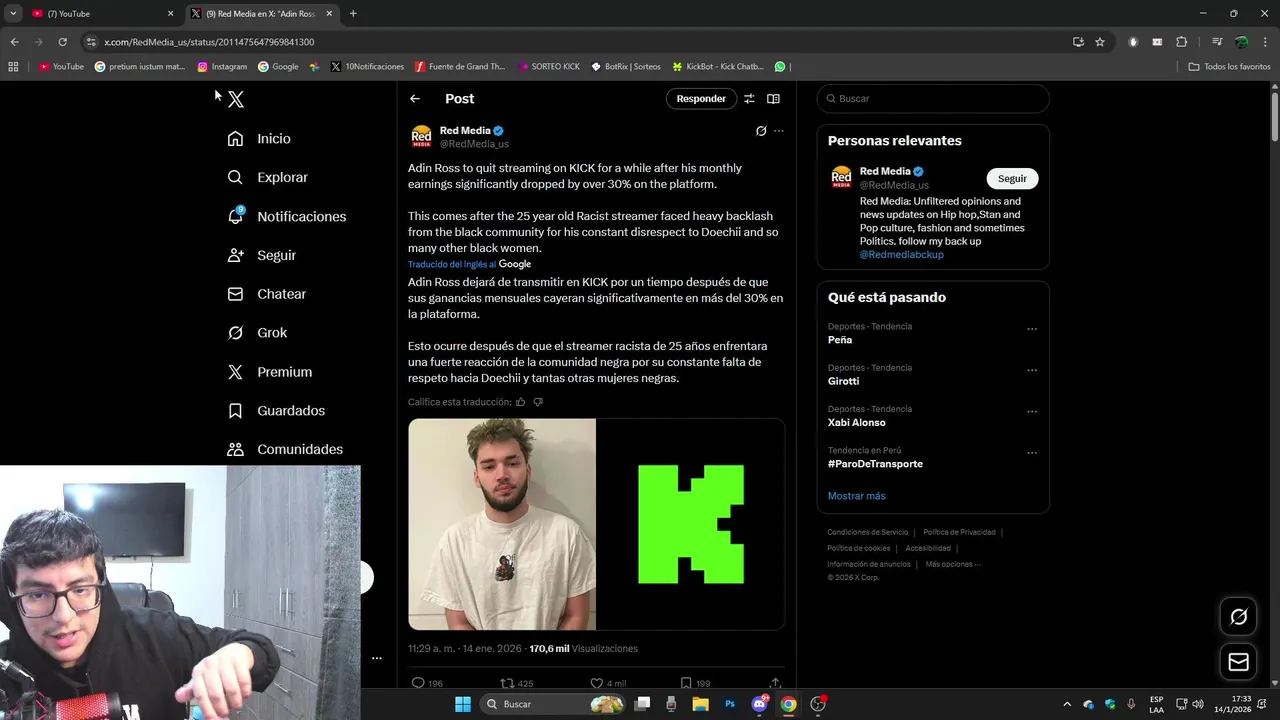Click Mostrar más under trends
The image size is (1280, 720).
click(856, 496)
